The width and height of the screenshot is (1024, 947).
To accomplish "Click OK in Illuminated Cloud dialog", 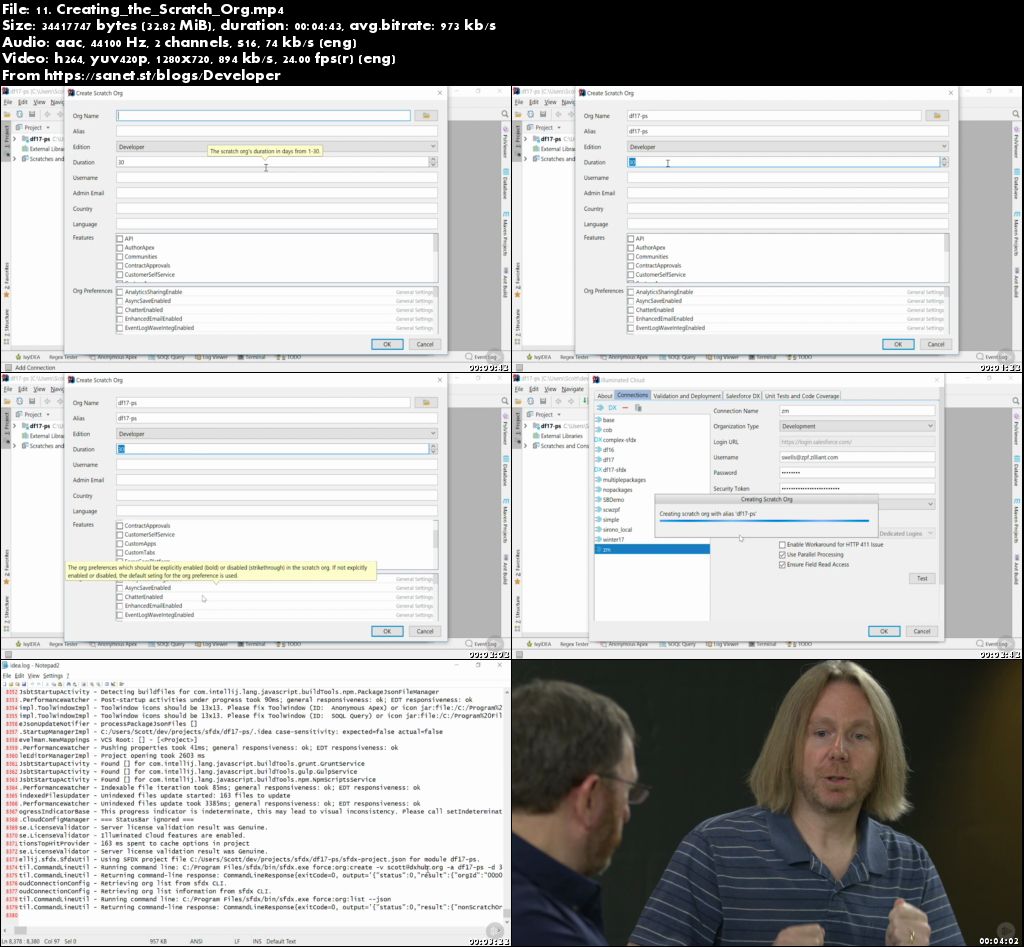I will (884, 632).
